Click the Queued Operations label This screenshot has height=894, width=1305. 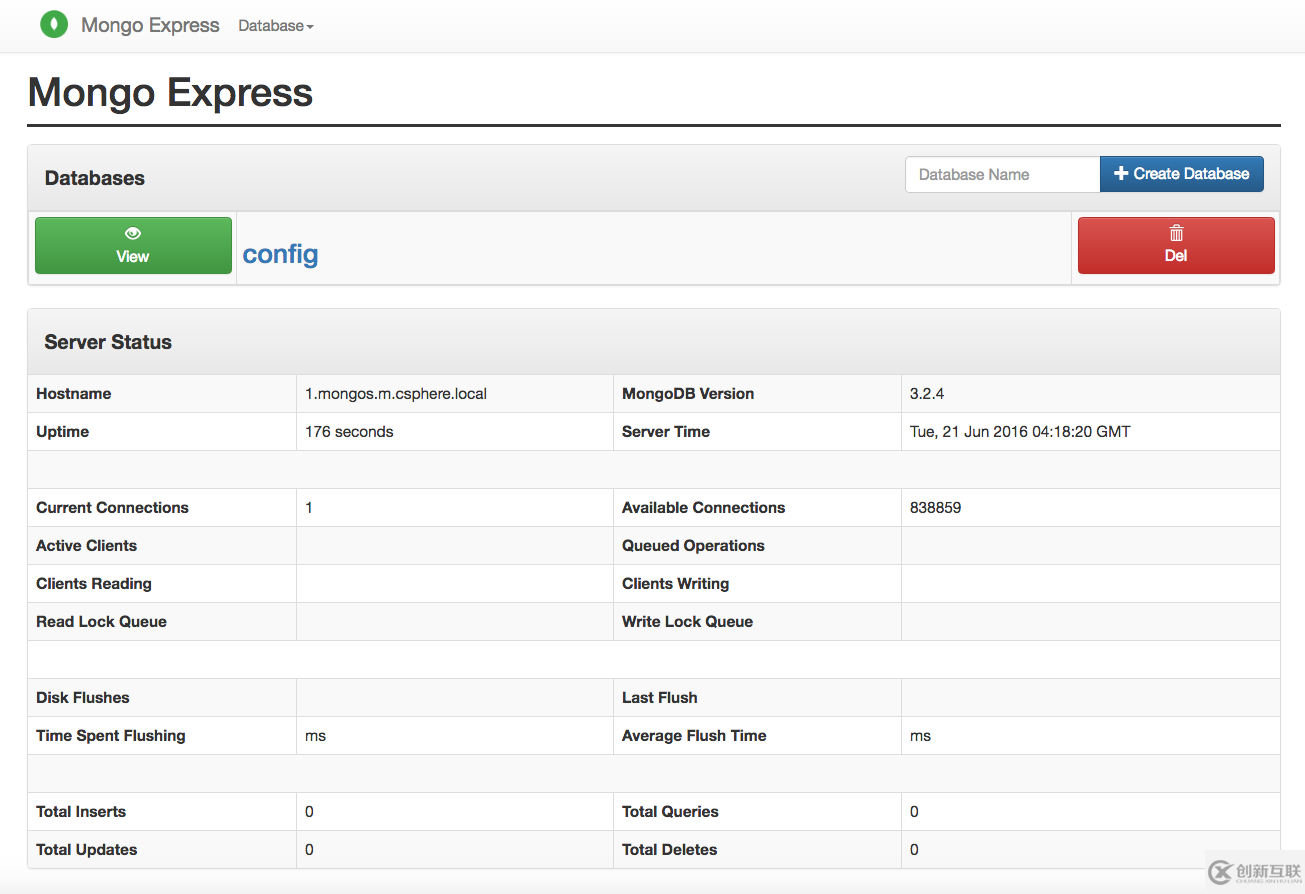[693, 546]
